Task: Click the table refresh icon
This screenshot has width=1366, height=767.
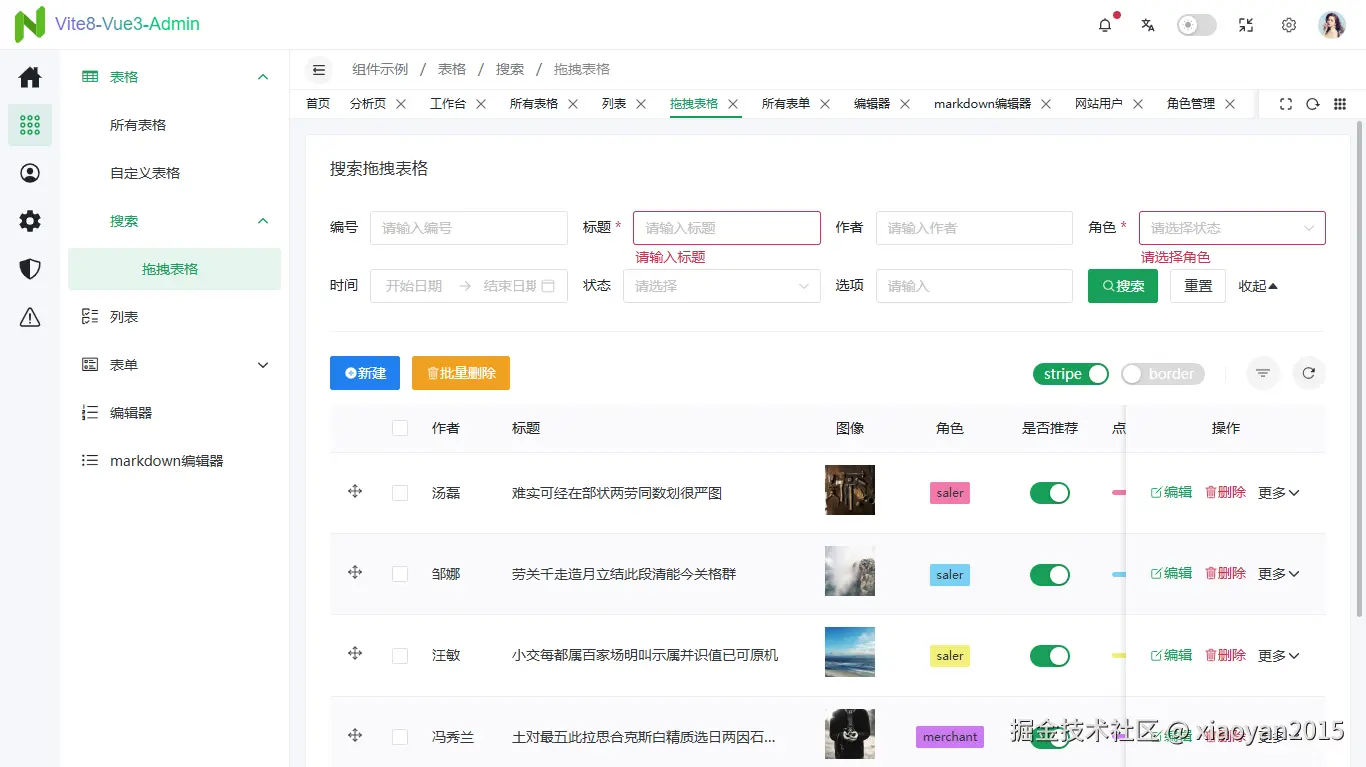Action: click(1309, 373)
